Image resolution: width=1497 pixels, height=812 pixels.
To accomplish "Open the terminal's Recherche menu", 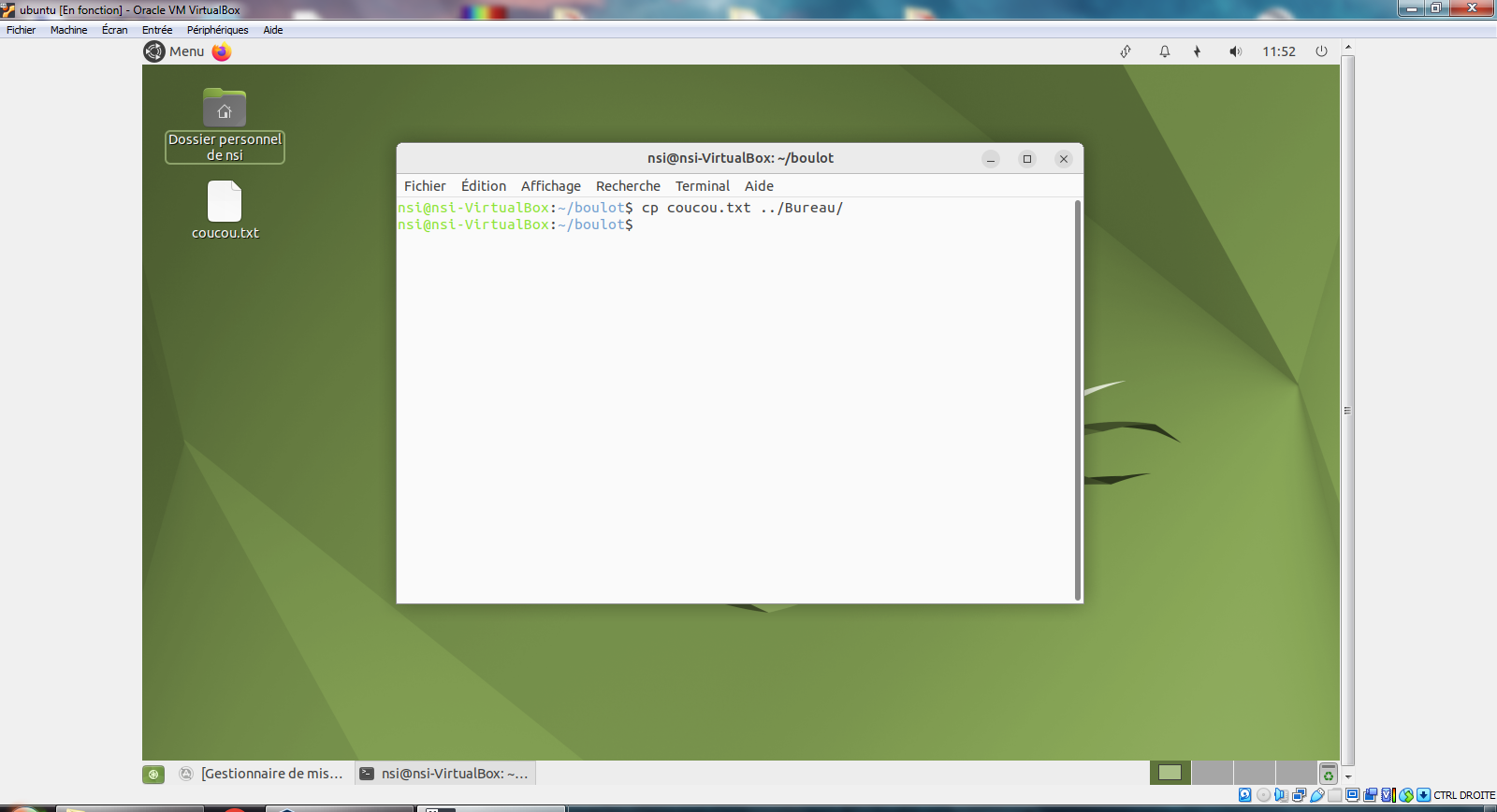I will [x=628, y=186].
